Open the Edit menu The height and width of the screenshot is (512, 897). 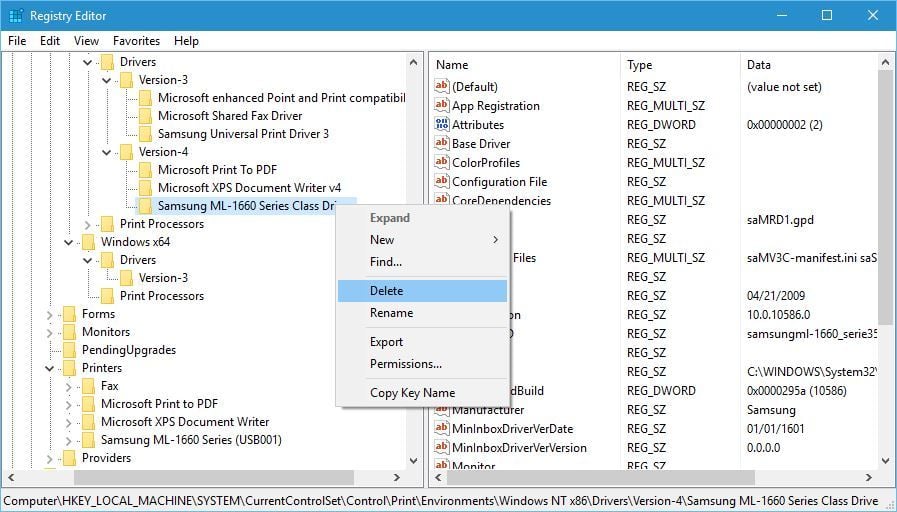tap(50, 41)
